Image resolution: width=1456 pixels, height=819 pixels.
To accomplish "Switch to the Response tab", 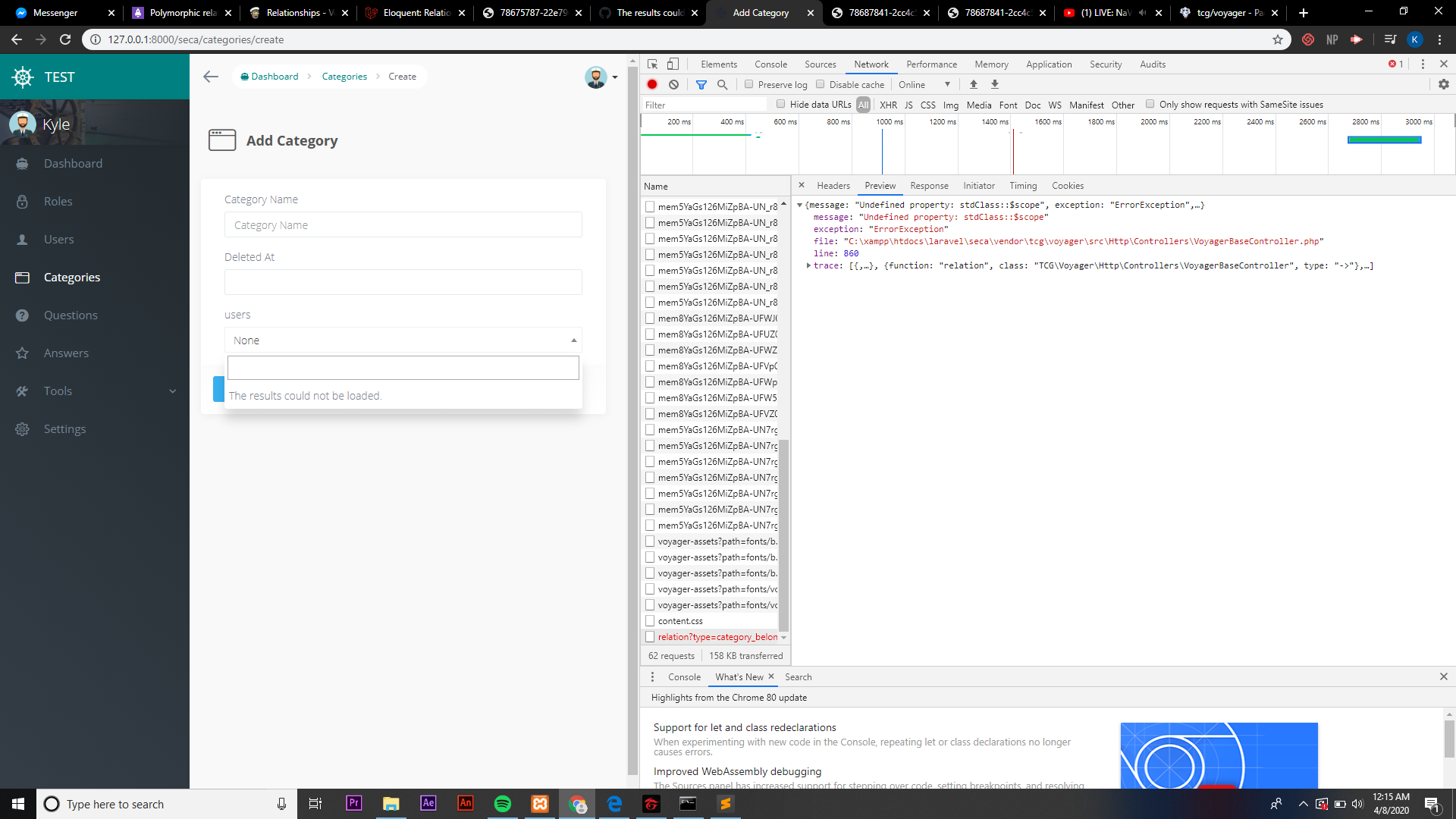I will (929, 185).
